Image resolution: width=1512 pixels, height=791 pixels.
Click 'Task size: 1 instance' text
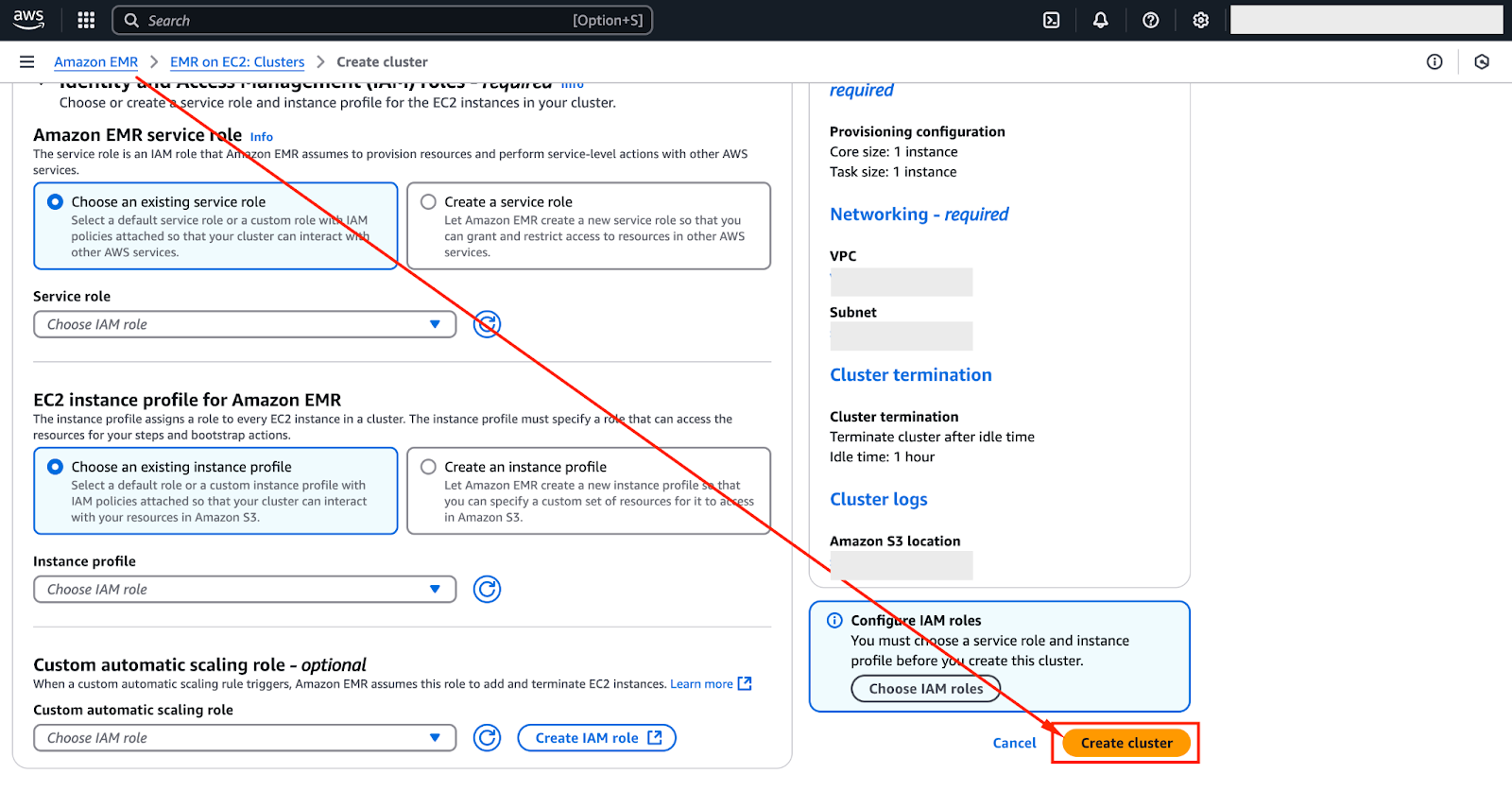893,171
